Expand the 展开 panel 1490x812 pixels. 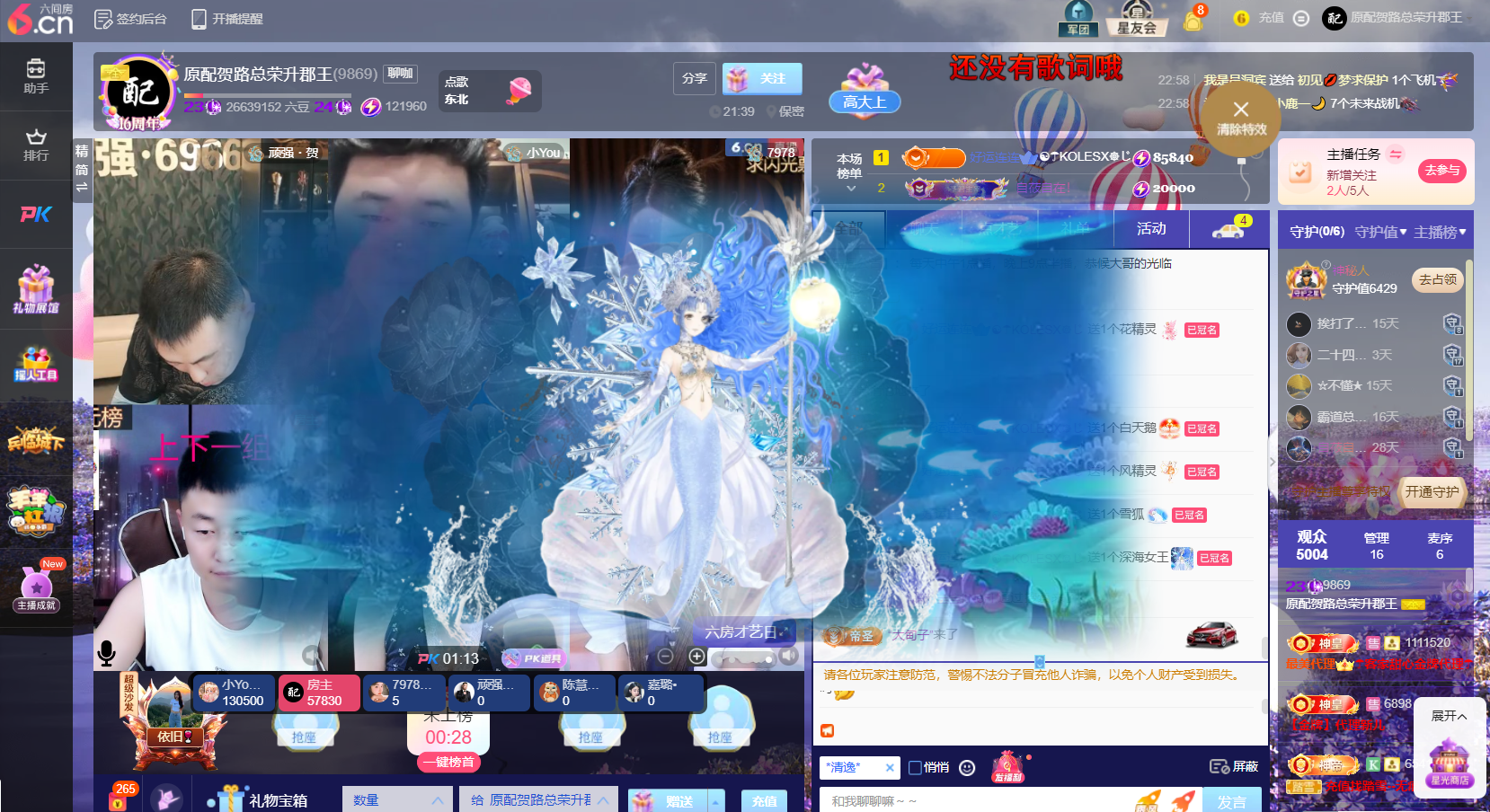click(x=1449, y=715)
